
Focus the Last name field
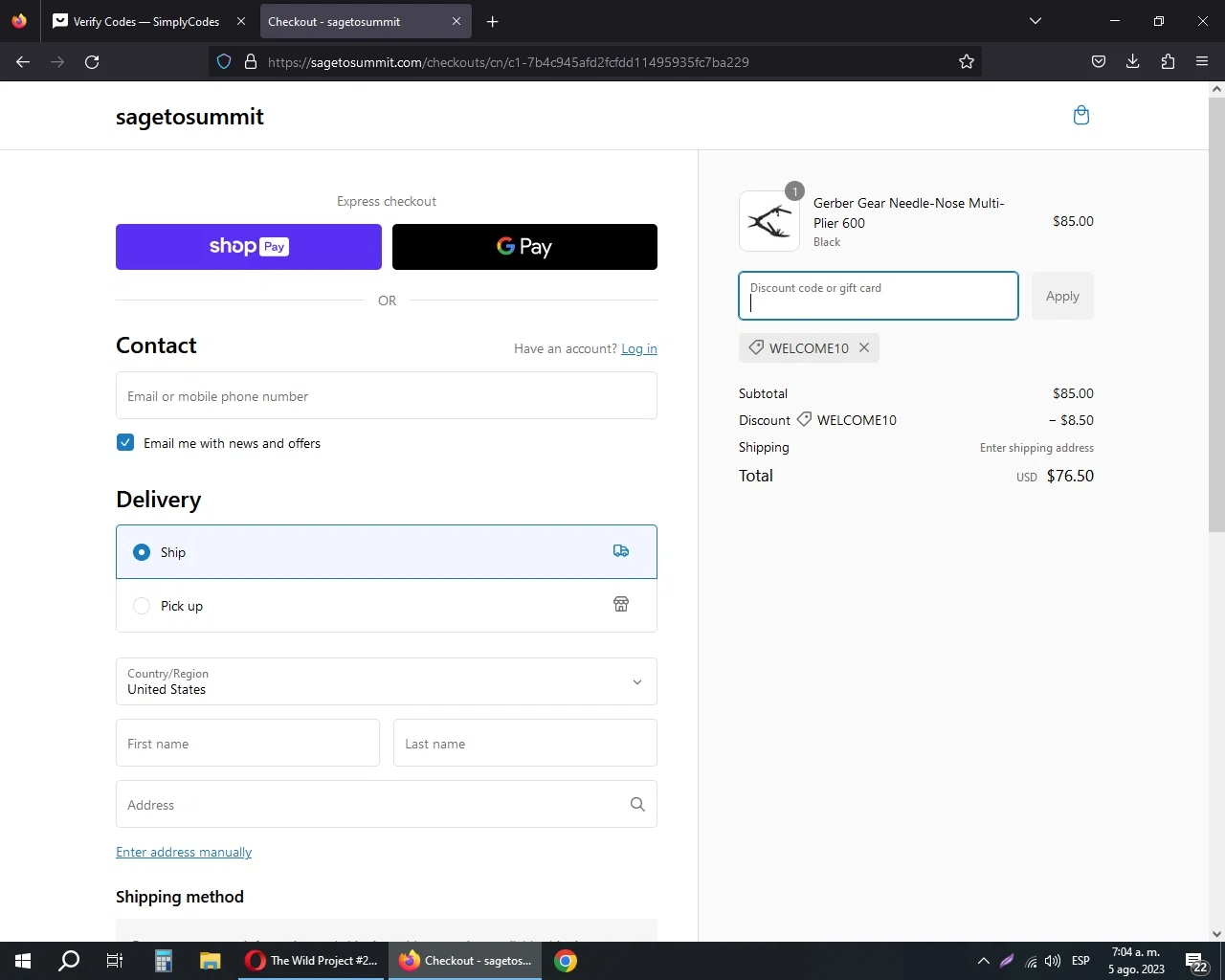525,744
